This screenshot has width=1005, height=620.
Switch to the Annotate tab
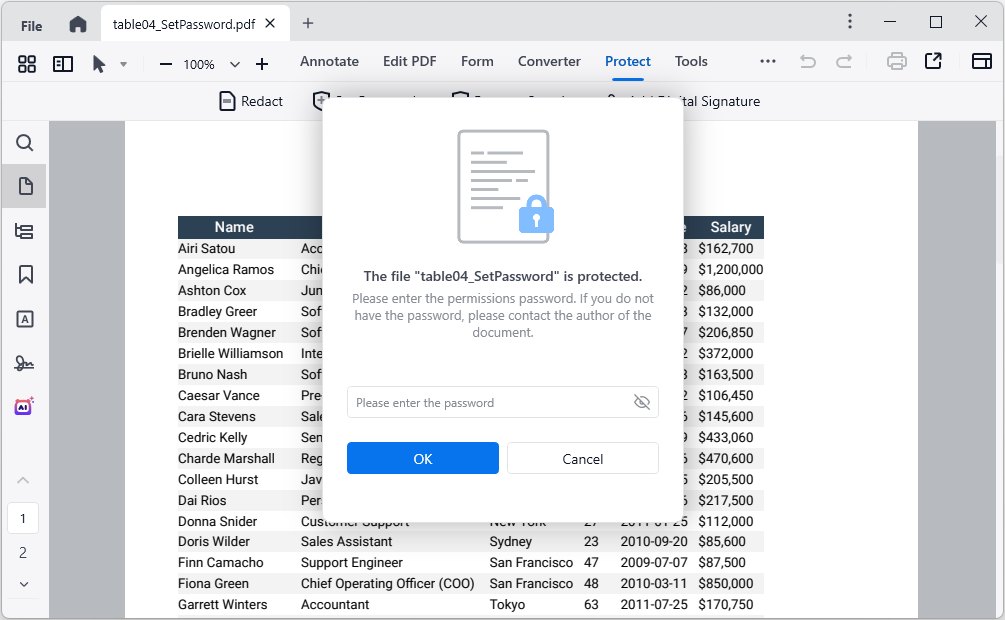tap(329, 61)
